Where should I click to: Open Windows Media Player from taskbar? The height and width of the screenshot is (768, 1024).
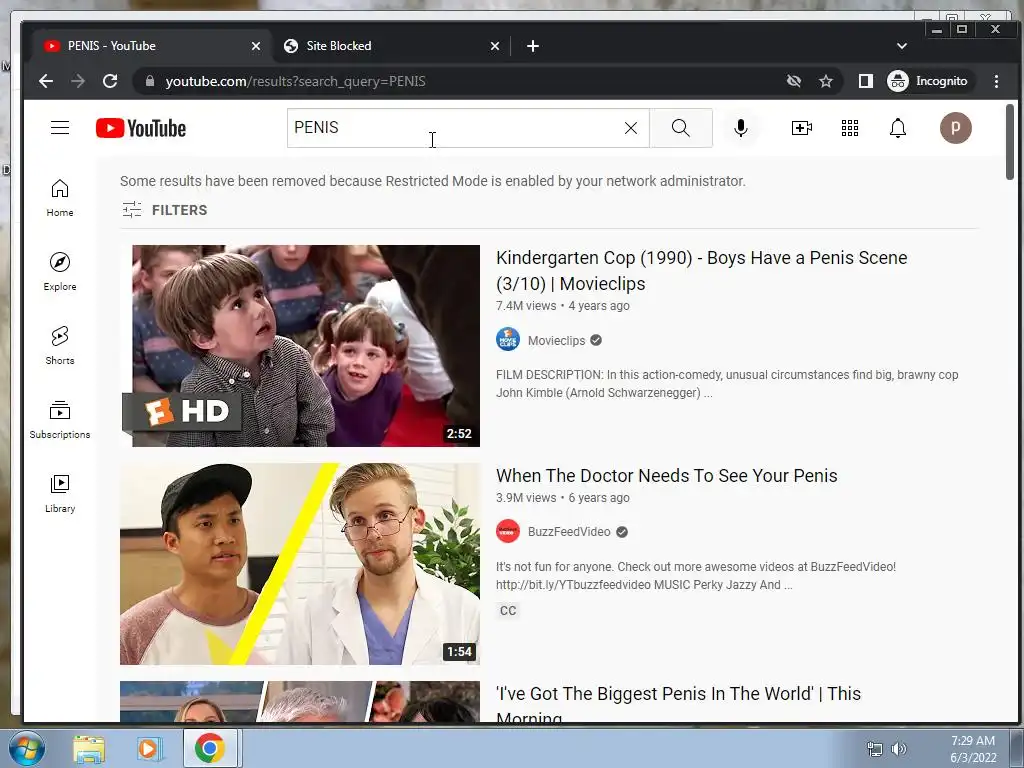pos(148,748)
